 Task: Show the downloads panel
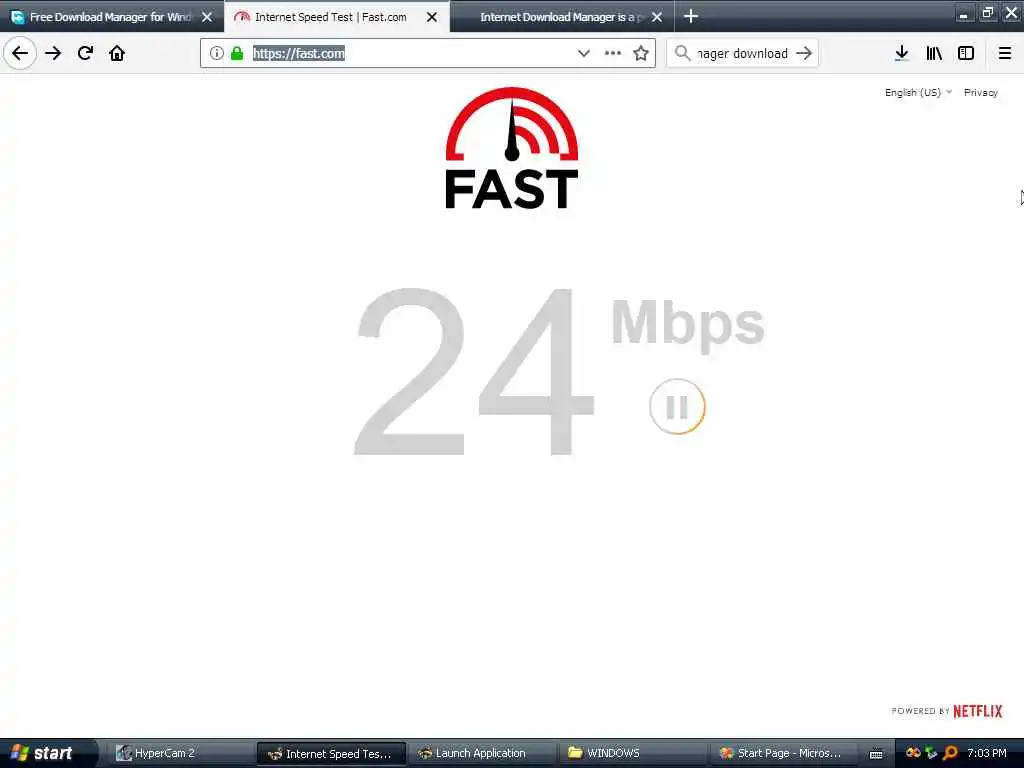[x=901, y=53]
